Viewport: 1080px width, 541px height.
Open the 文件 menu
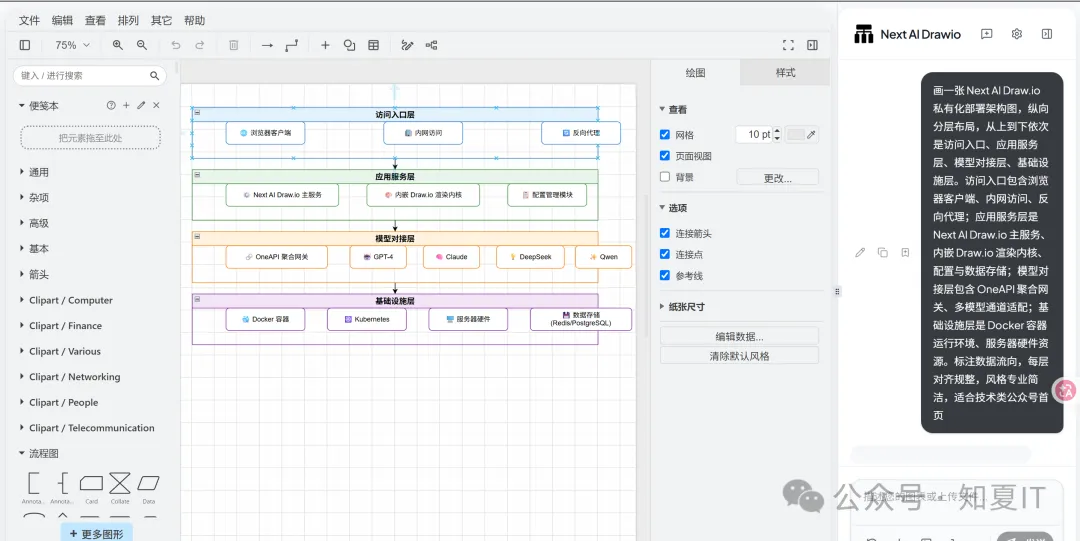(x=29, y=21)
